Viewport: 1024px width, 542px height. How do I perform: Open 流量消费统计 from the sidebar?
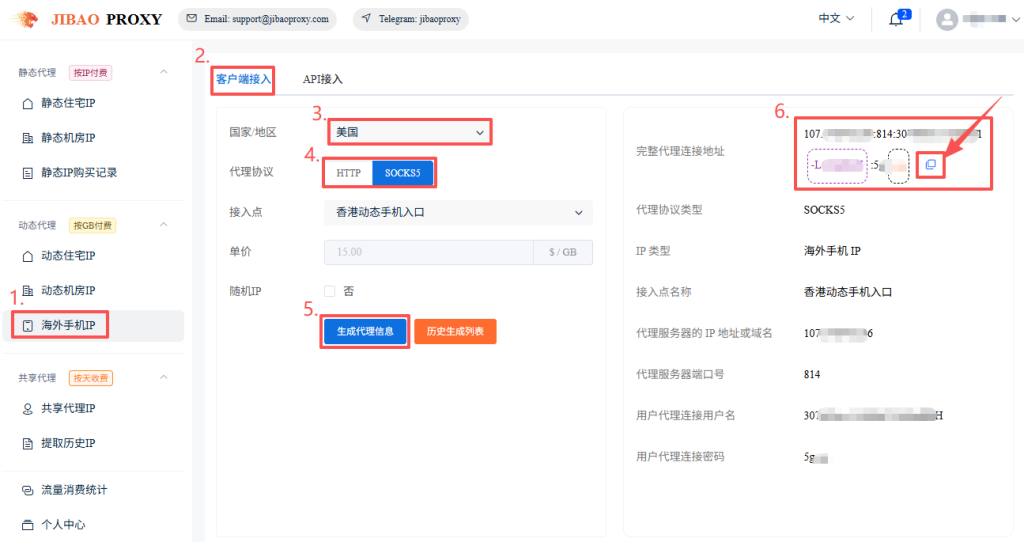point(73,490)
